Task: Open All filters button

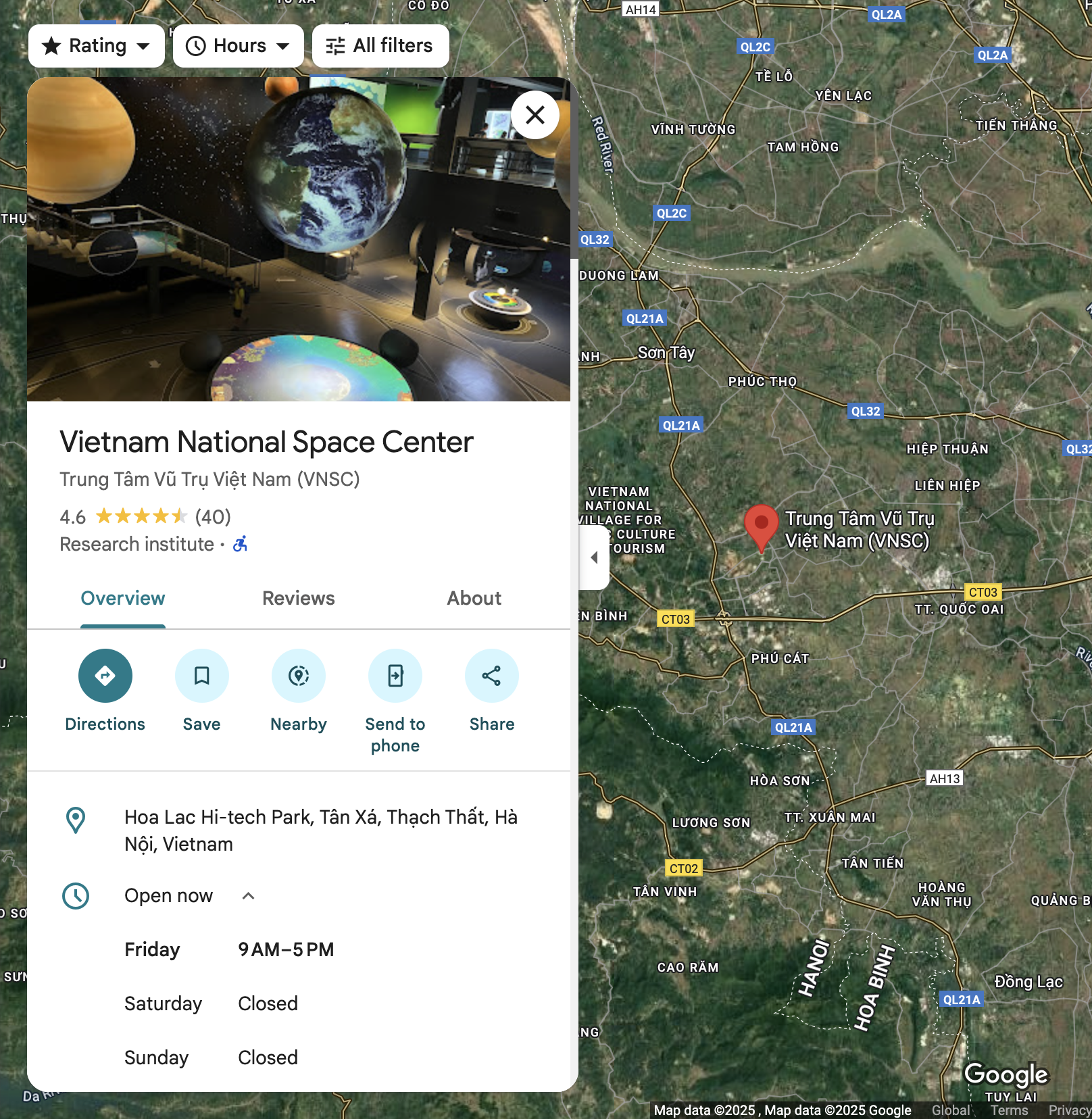Action: (x=380, y=46)
